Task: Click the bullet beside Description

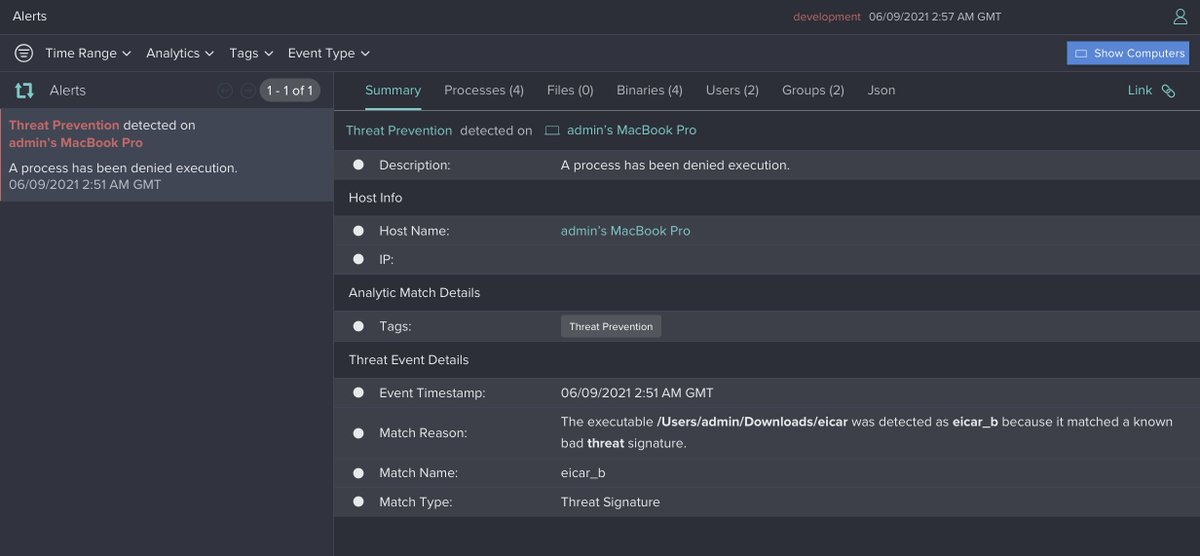Action: pyautogui.click(x=359, y=165)
